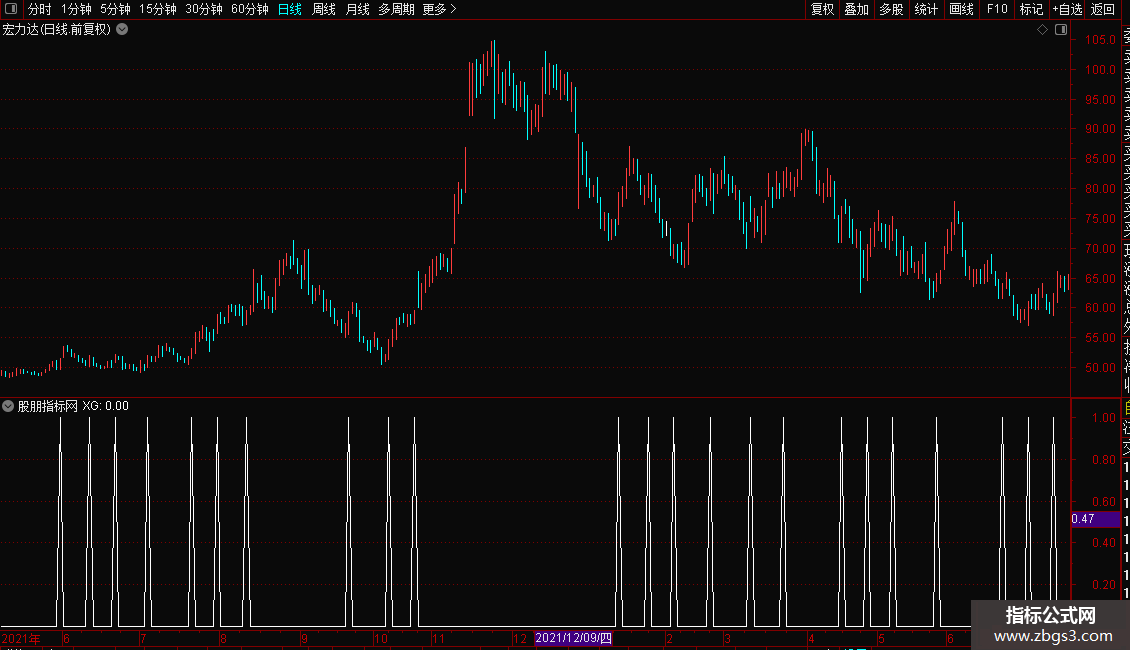Image resolution: width=1130 pixels, height=650 pixels.
Task: Open the 多股 multi-stock view
Action: [x=891, y=9]
